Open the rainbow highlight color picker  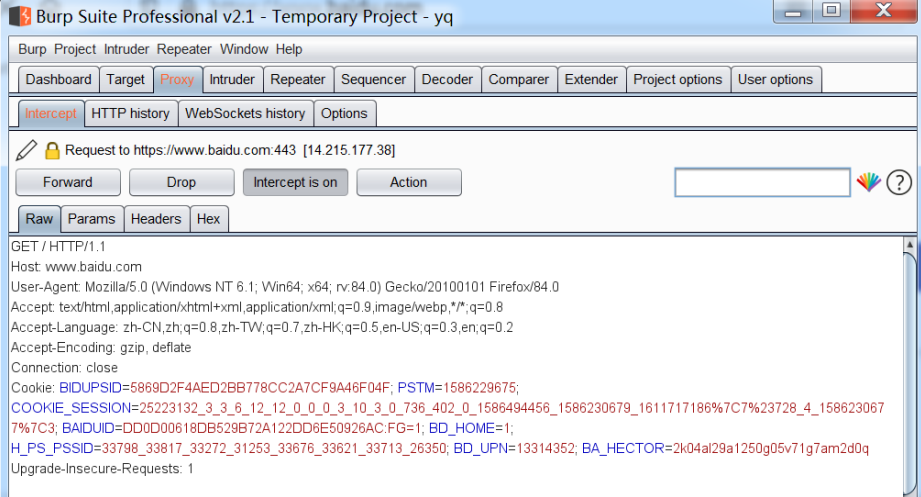pos(868,182)
